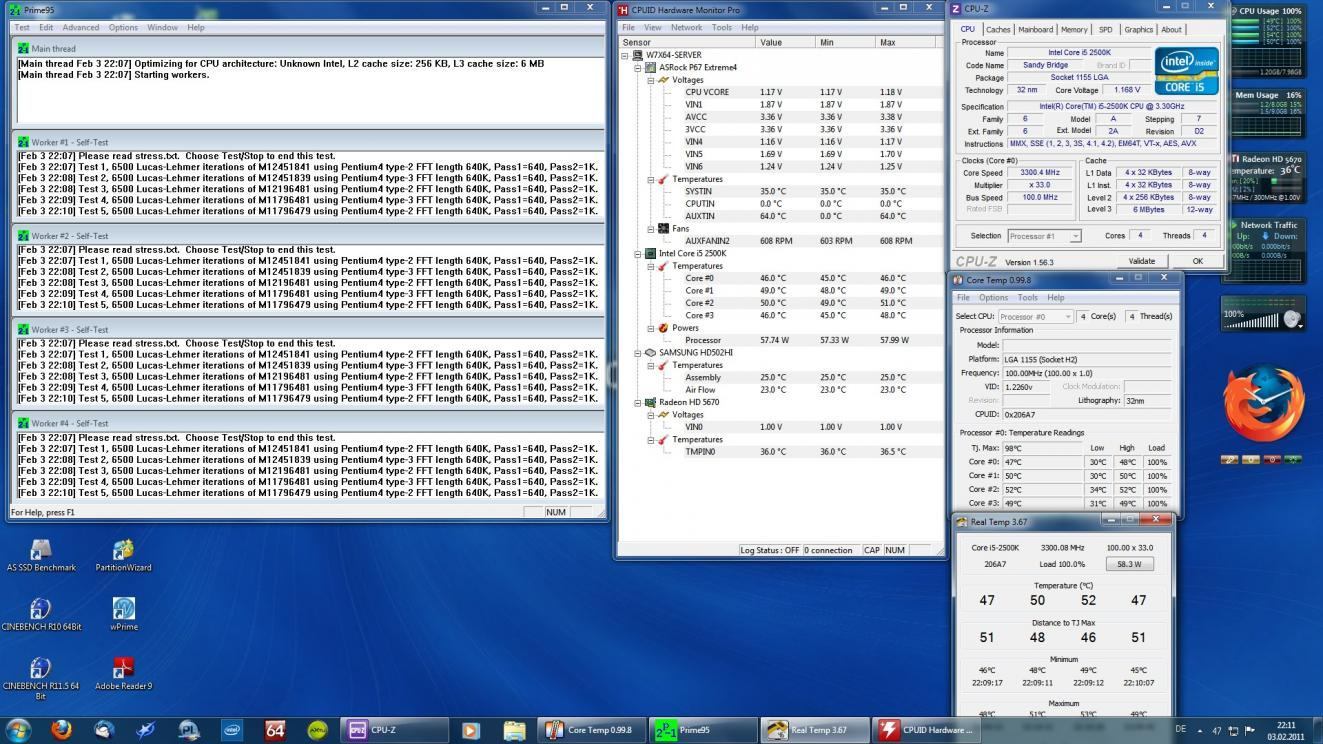The image size is (1323, 744).
Task: Collapse the ASRock Voltages group
Action: [x=650, y=80]
